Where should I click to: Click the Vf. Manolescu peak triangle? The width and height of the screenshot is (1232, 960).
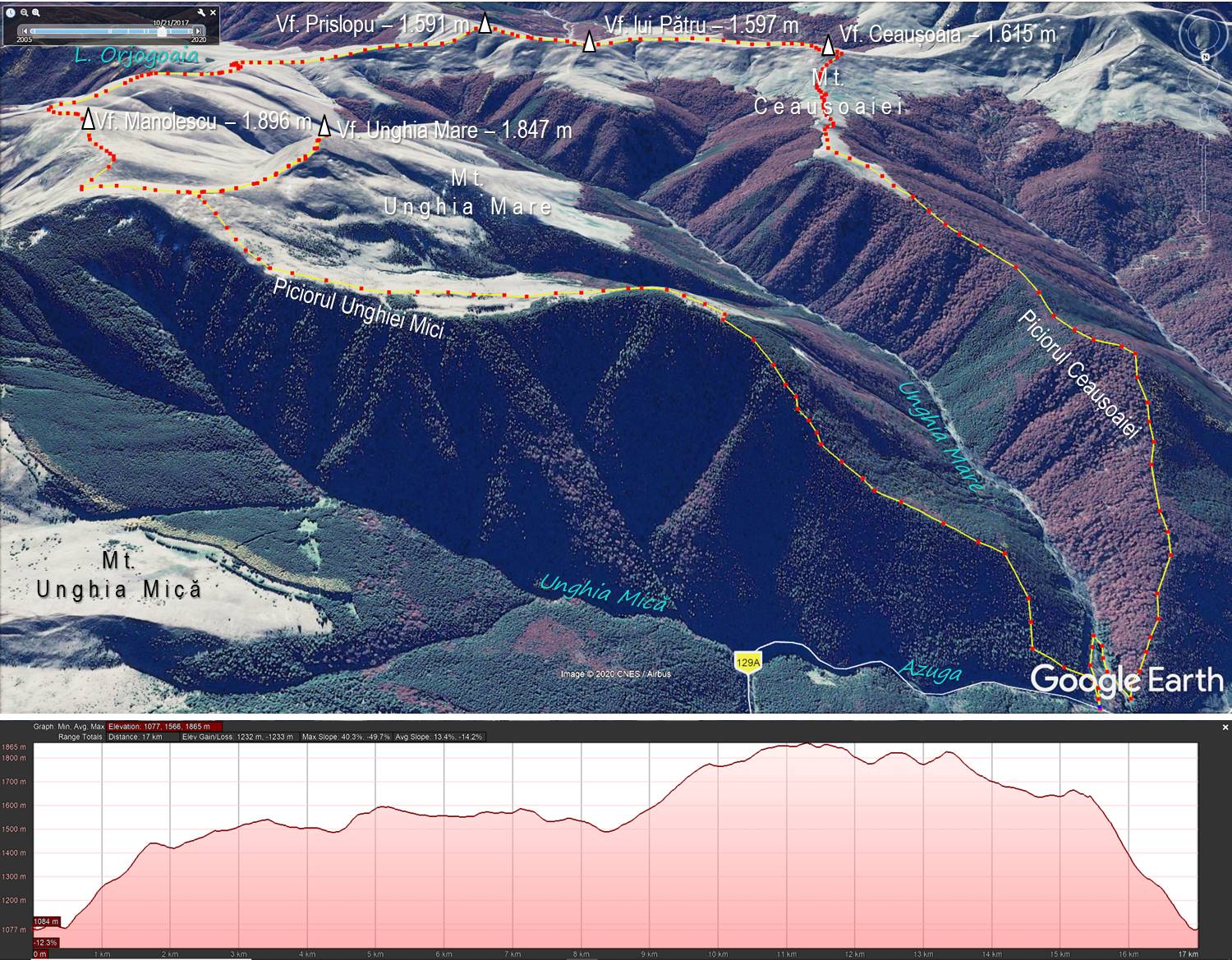(x=88, y=119)
